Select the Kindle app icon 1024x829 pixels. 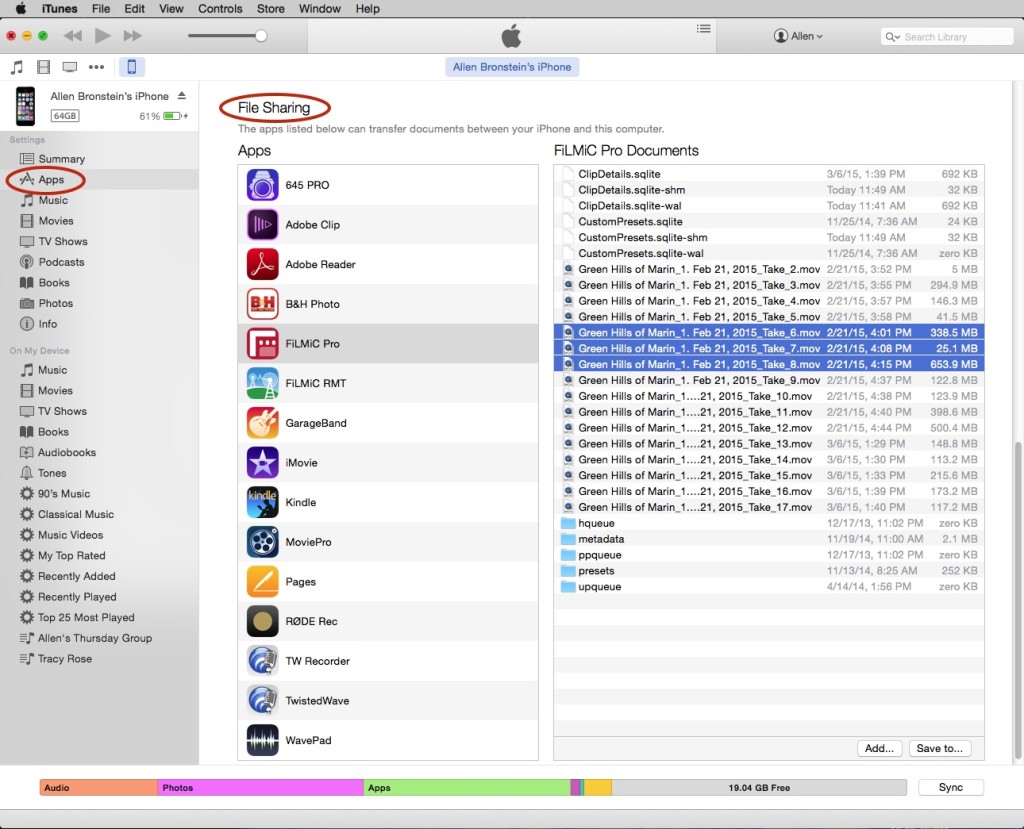click(263, 502)
